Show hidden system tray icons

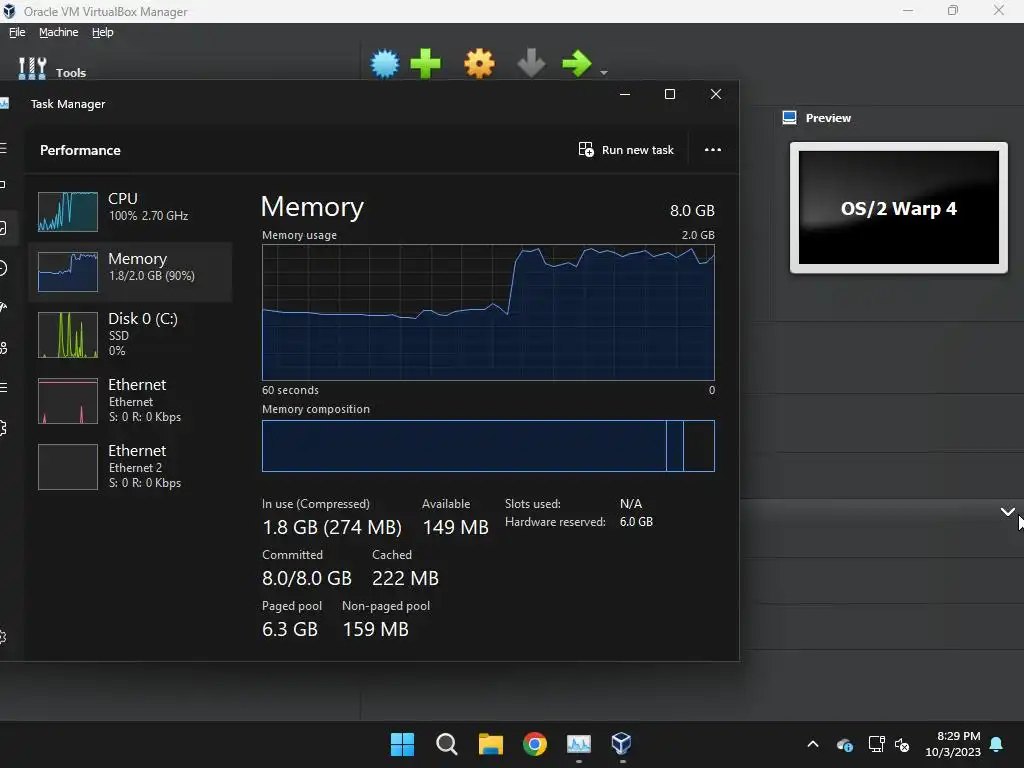[813, 744]
